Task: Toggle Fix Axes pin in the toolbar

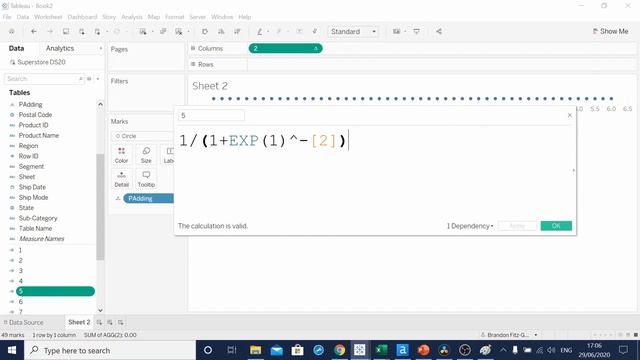Action: point(315,31)
